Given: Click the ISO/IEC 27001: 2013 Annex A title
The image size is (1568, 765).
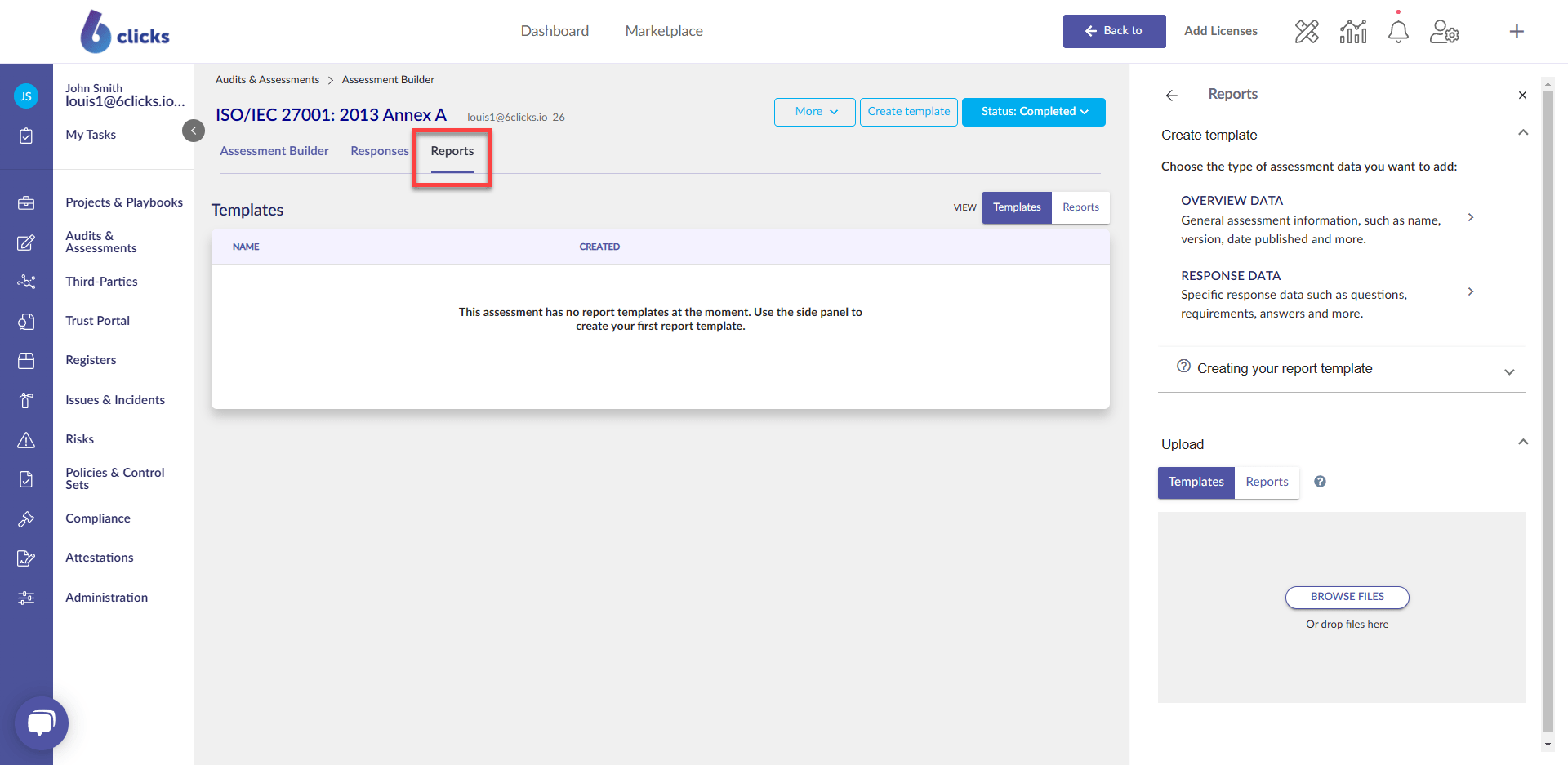Looking at the screenshot, I should [331, 115].
